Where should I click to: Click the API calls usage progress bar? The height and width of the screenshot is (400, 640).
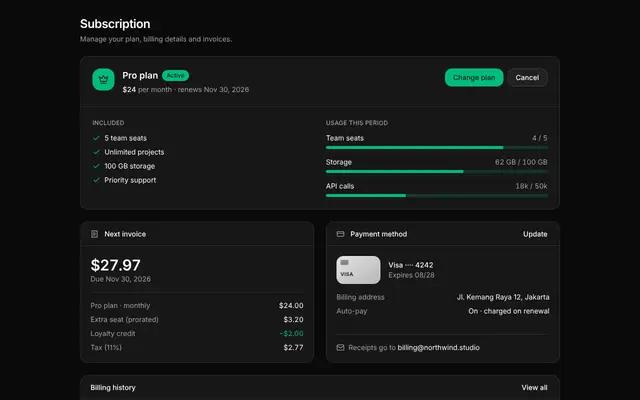(x=436, y=196)
